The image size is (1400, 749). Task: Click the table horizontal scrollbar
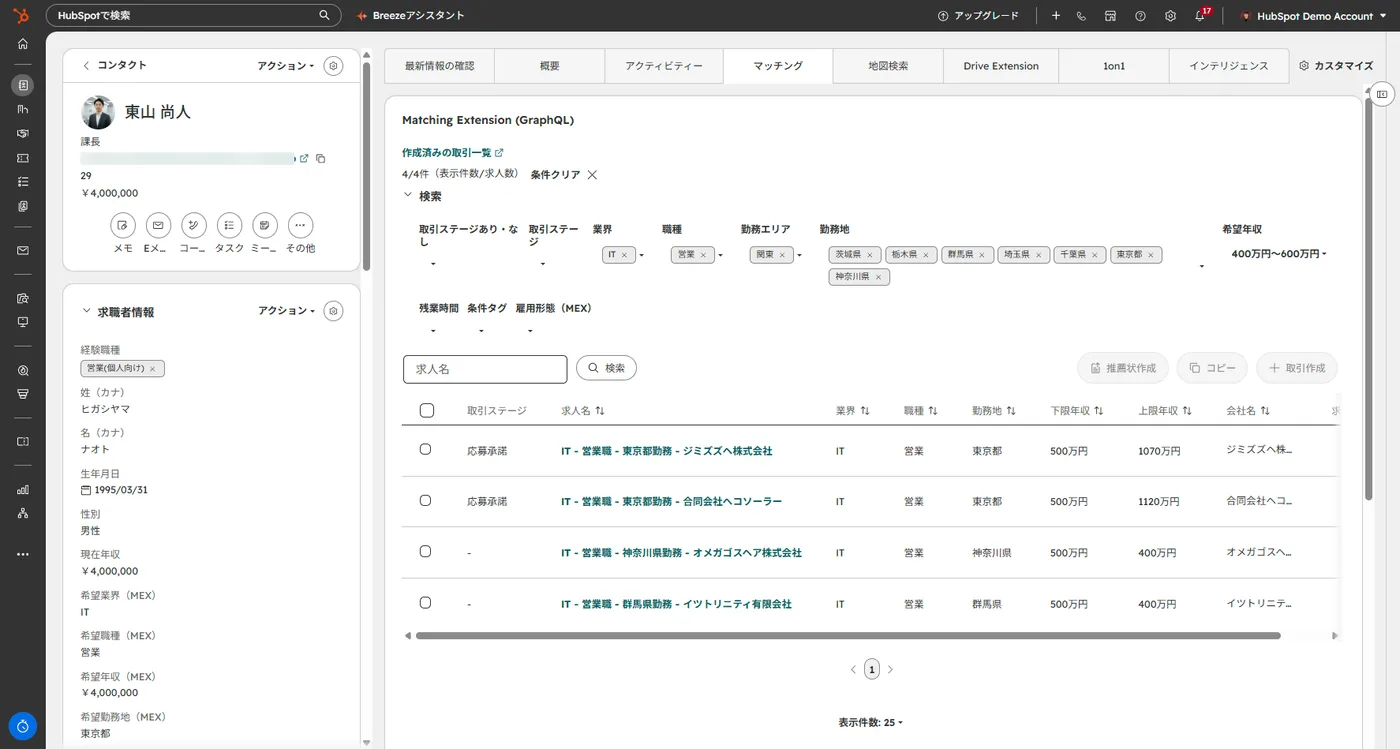(x=848, y=635)
